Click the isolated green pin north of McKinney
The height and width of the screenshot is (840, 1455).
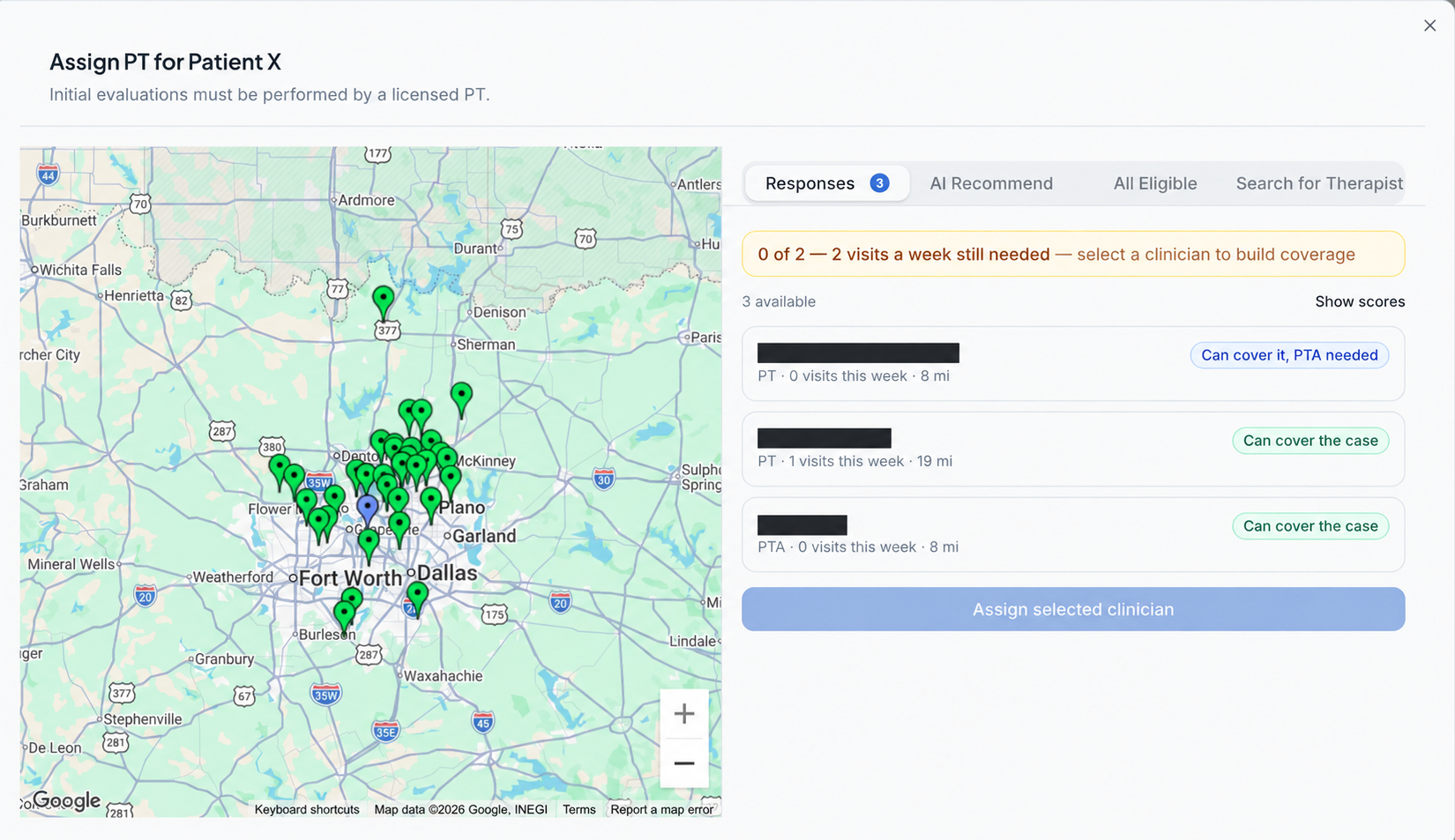pyautogui.click(x=461, y=399)
